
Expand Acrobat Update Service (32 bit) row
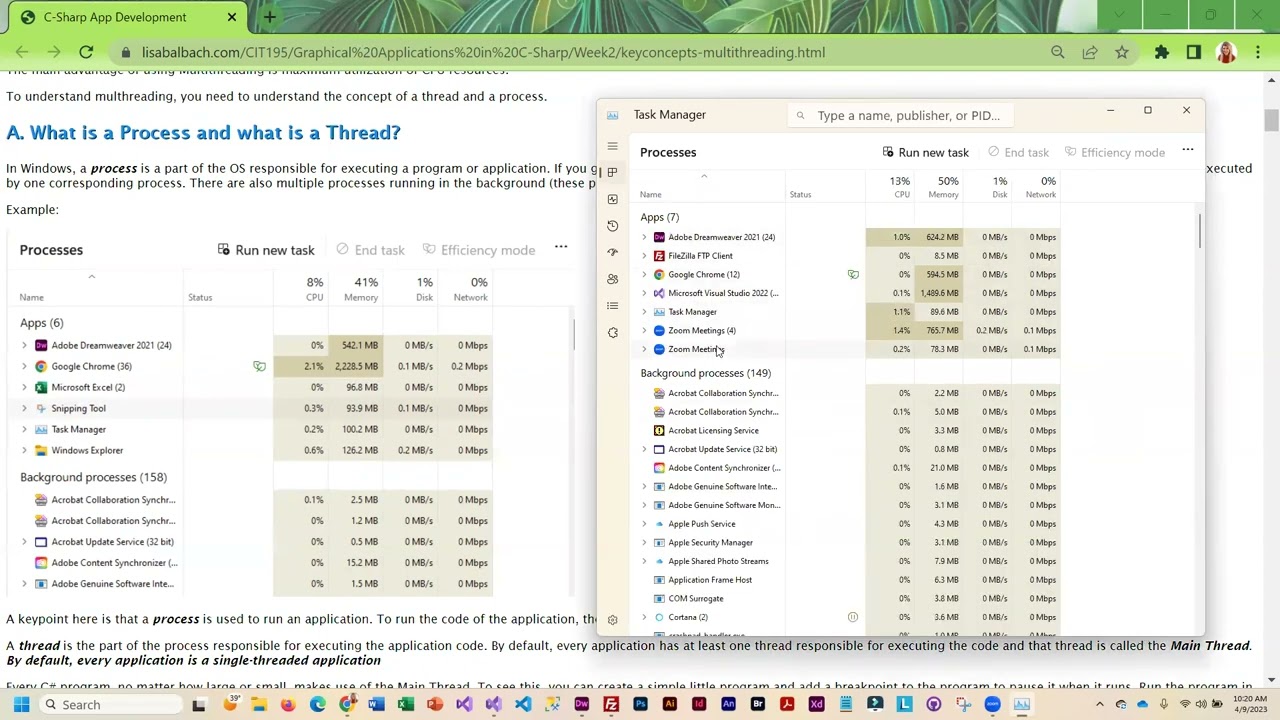[644, 449]
